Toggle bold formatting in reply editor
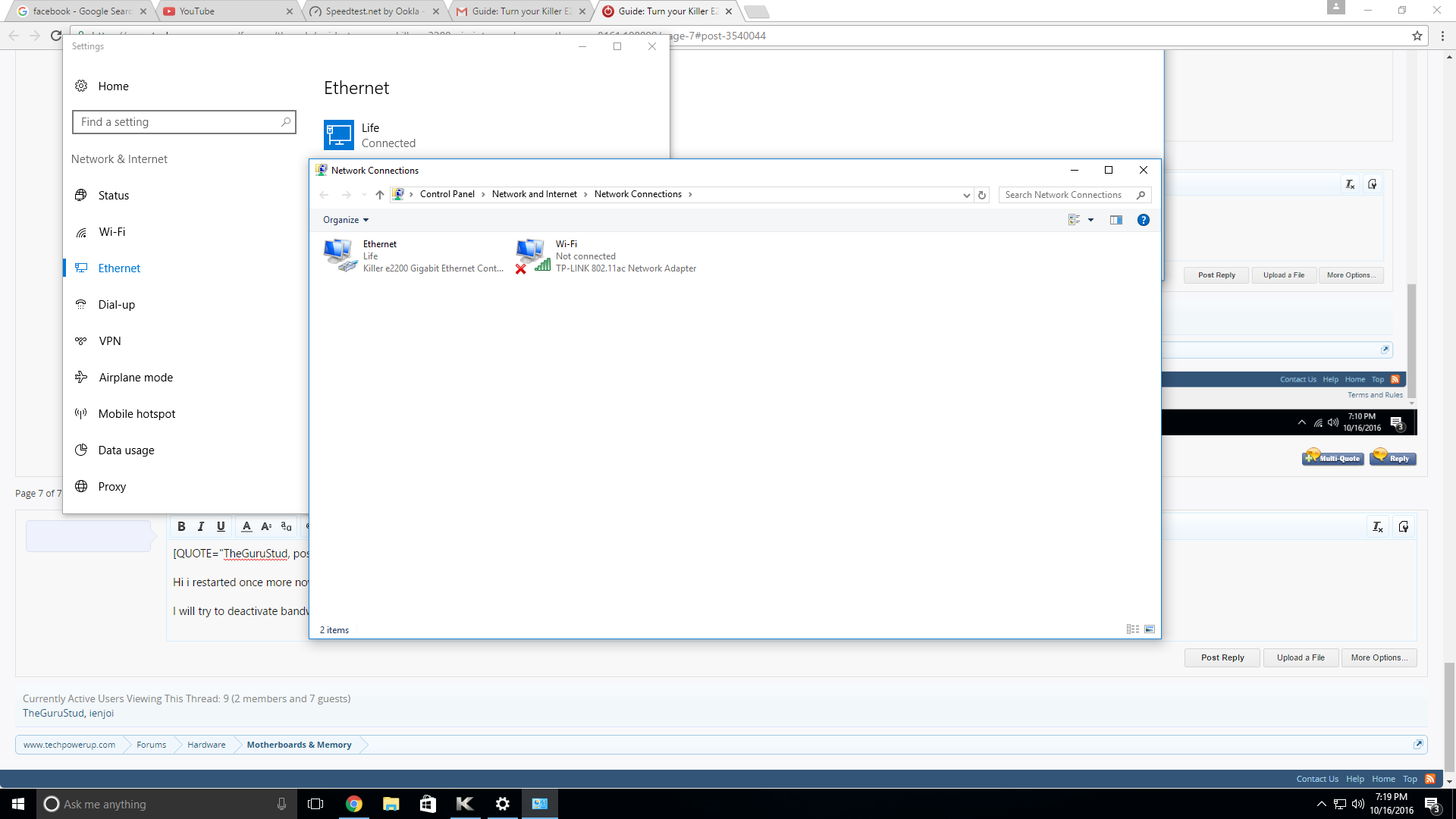The height and width of the screenshot is (819, 1456). [x=181, y=526]
